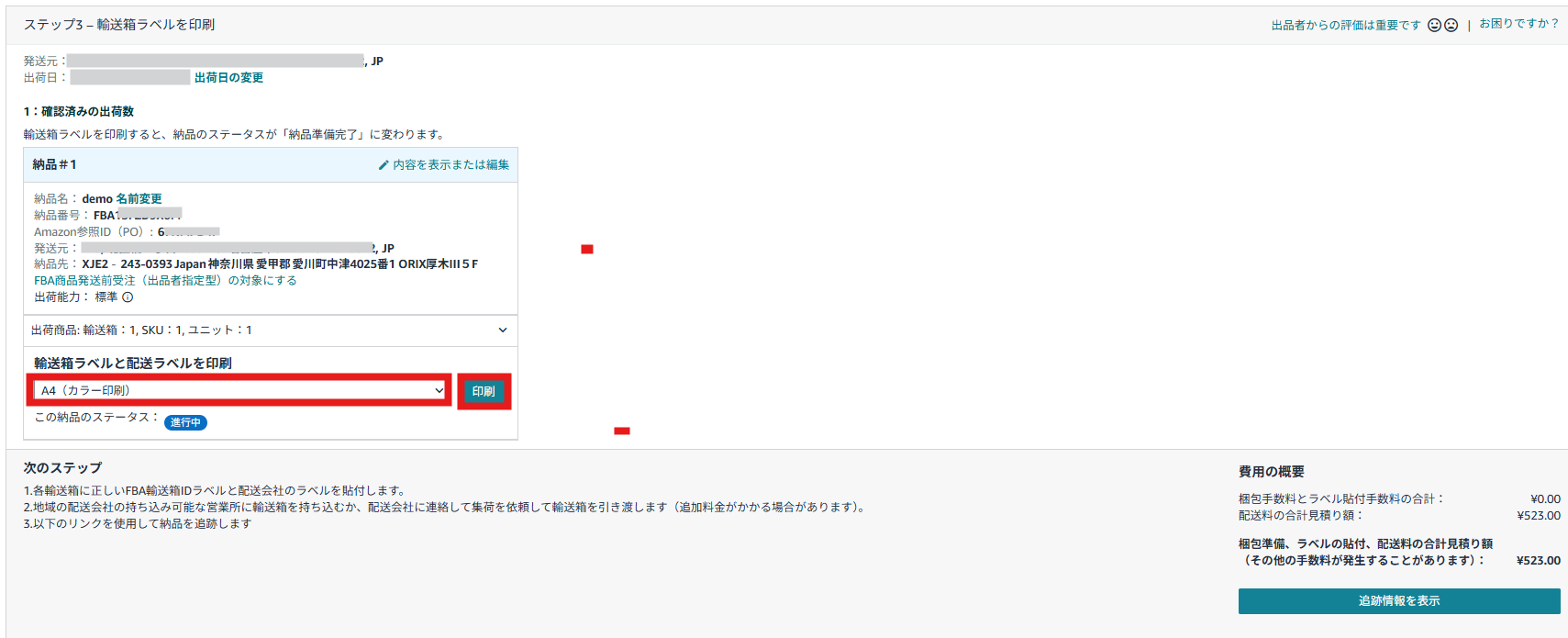
Task: Click the 内容を表示または編集 link text
Action: (x=450, y=165)
